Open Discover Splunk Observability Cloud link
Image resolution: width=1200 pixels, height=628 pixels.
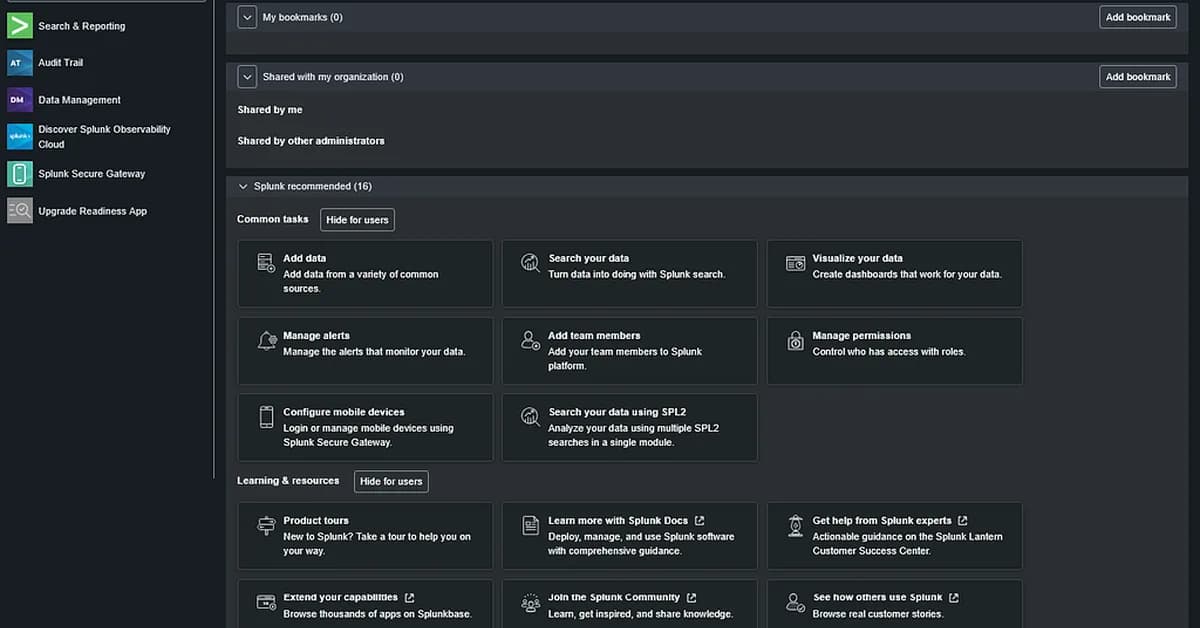[104, 137]
